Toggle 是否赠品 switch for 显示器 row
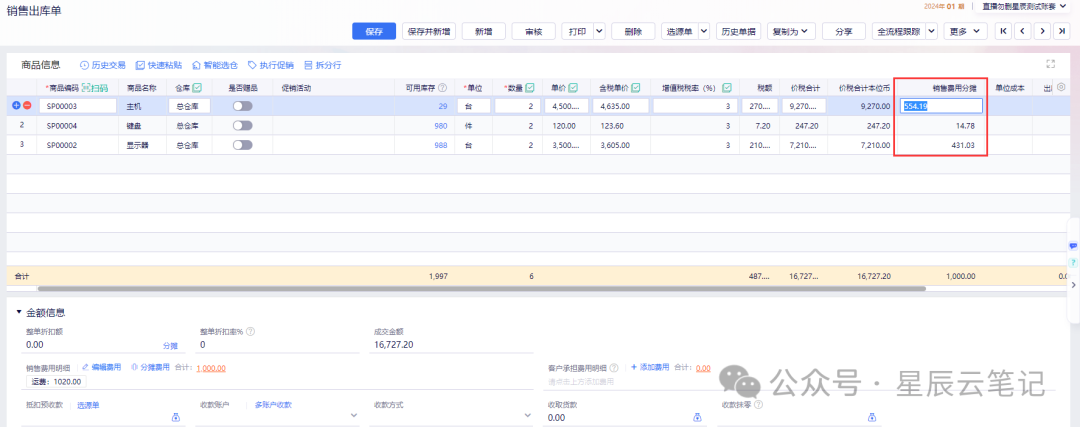This screenshot has width=1080, height=427. (242, 145)
